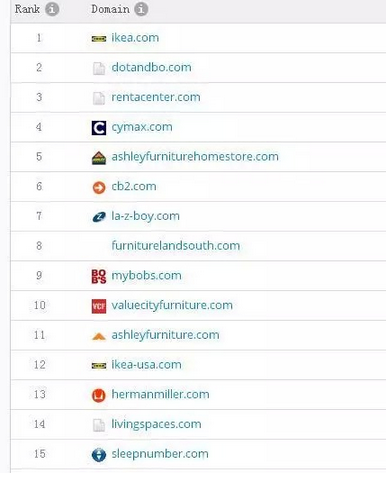Image resolution: width=386 pixels, height=480 pixels.
Task: Click the Herman Miller red circle icon
Action: tap(99, 395)
